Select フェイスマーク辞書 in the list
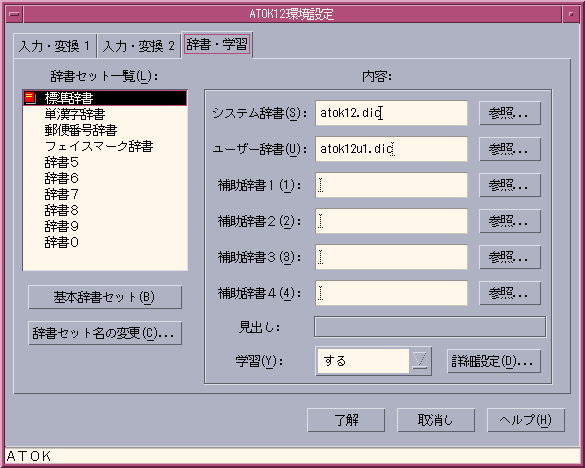The height and width of the screenshot is (468, 585). [105, 146]
